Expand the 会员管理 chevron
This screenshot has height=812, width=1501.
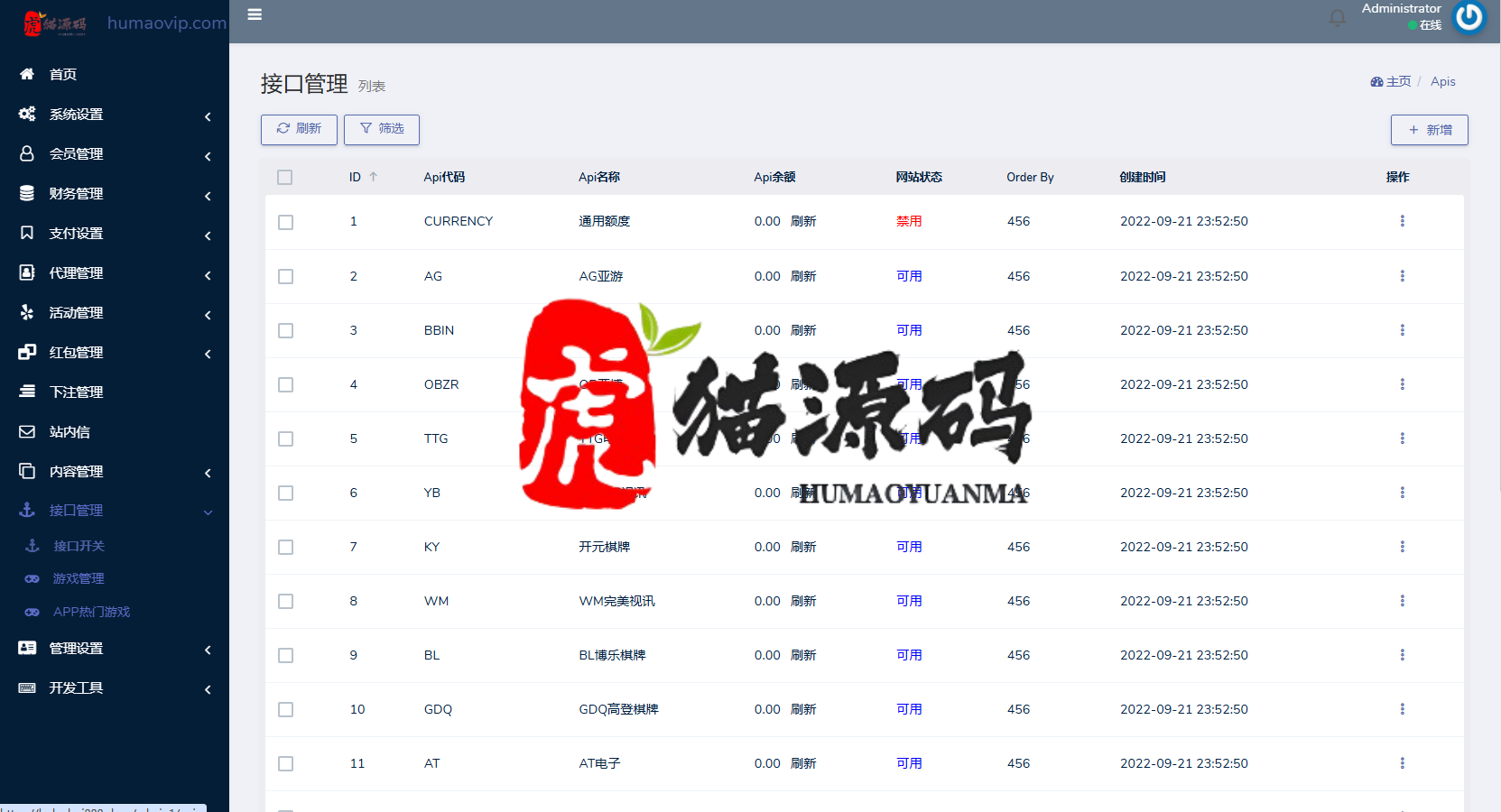(x=208, y=156)
